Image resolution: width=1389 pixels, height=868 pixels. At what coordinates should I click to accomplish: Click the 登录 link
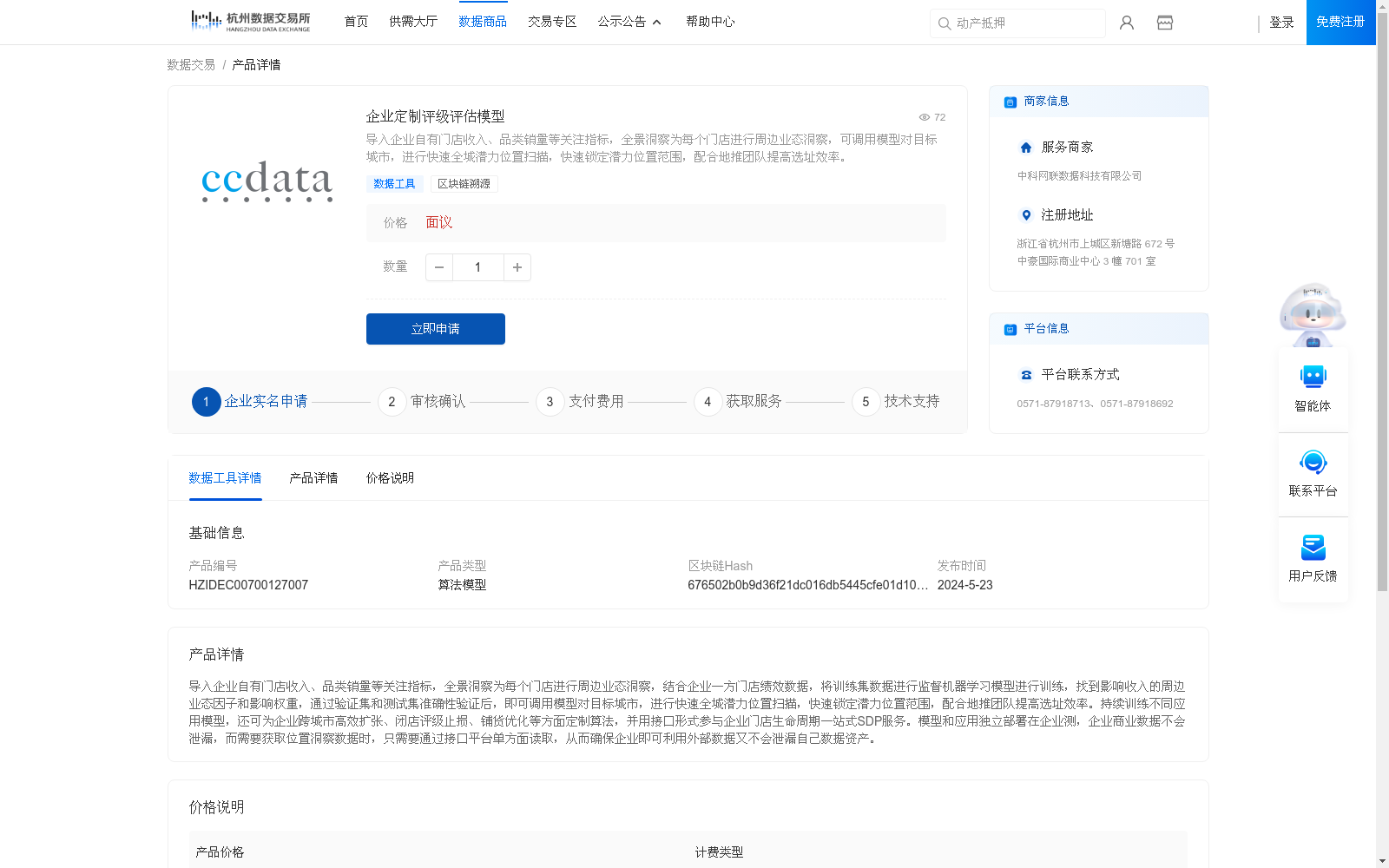[1281, 23]
